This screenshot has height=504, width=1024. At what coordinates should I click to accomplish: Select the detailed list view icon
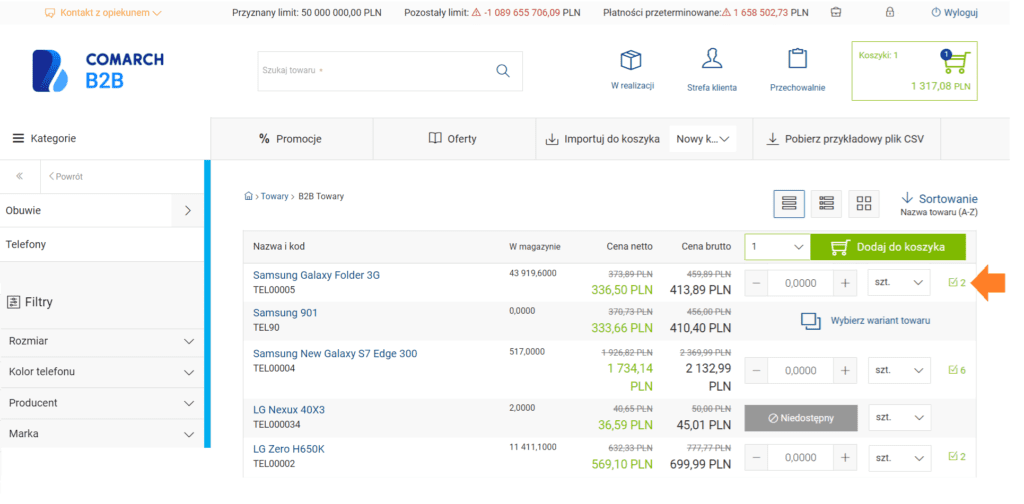(x=826, y=204)
